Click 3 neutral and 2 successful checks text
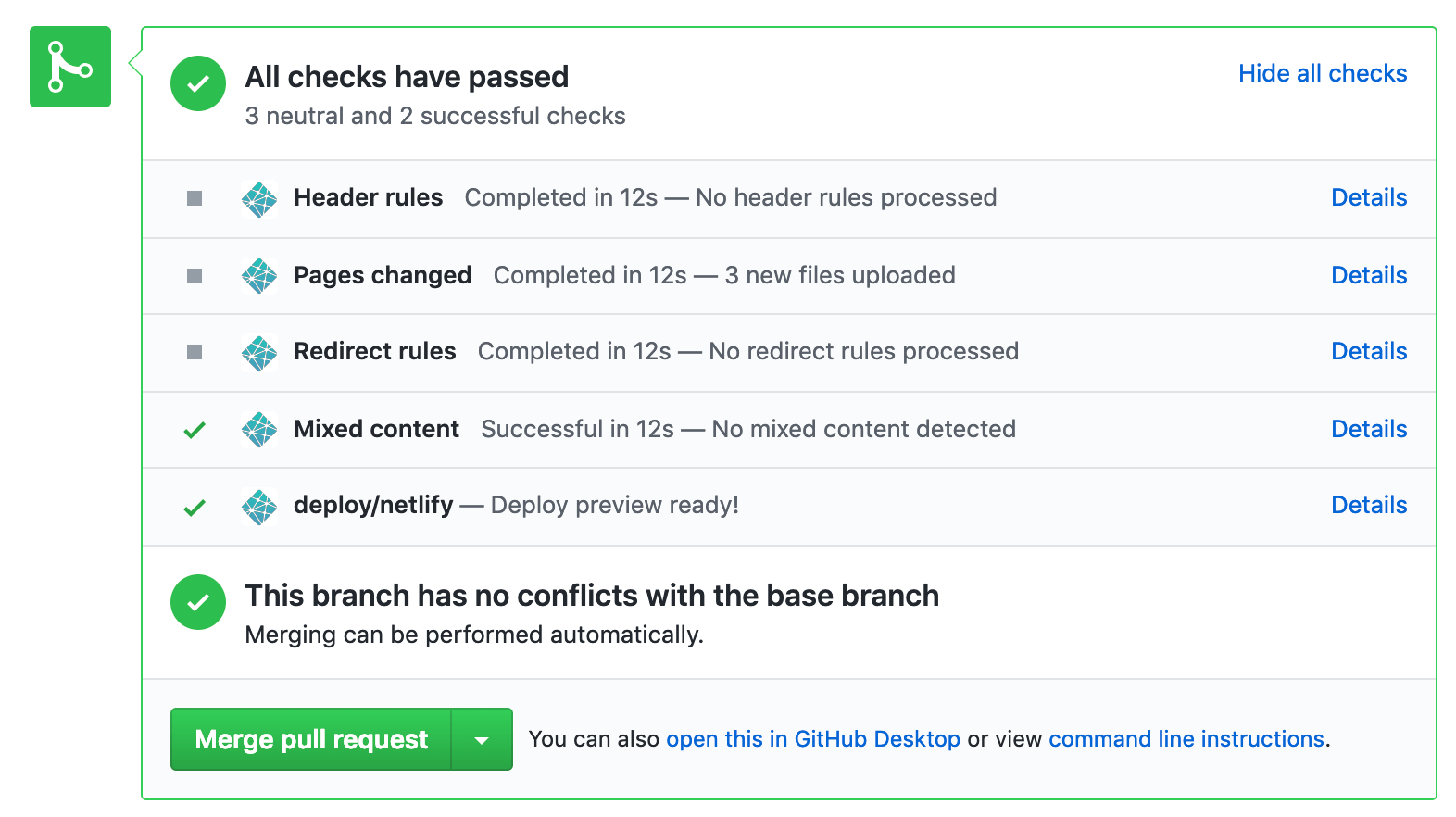The width and height of the screenshot is (1456, 817). pos(435,116)
